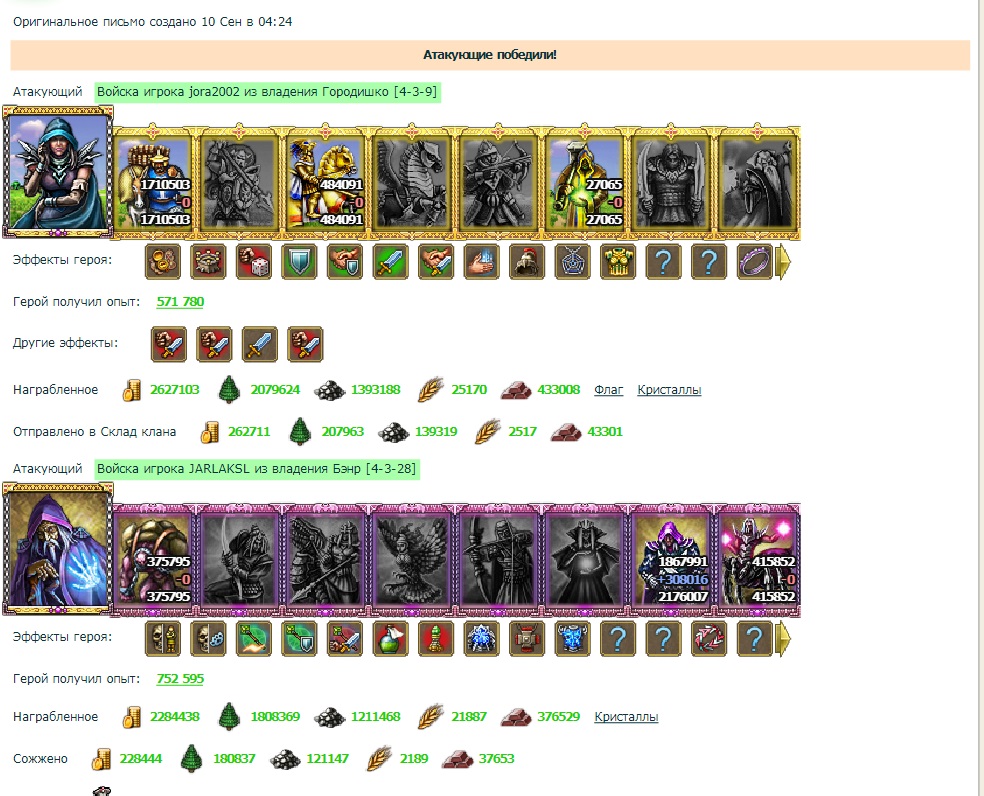Click the castle tower hero effect icon

[x=208, y=261]
